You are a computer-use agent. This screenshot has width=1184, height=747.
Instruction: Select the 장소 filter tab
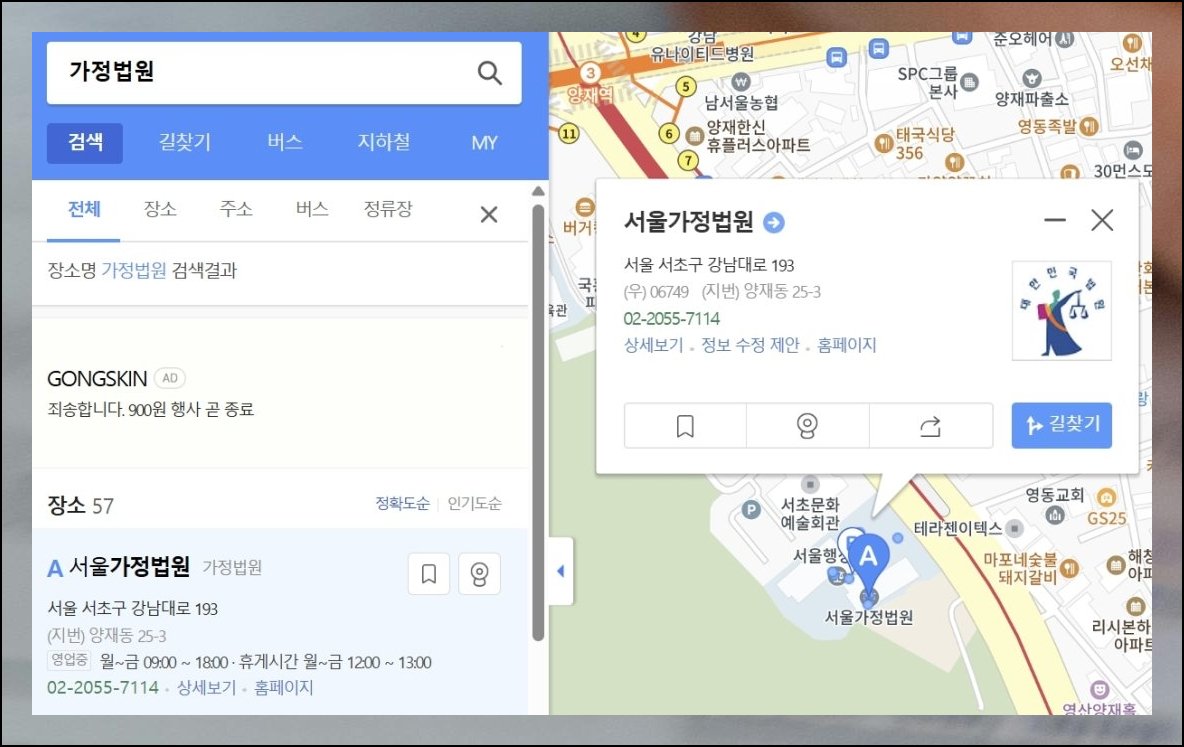(x=160, y=209)
